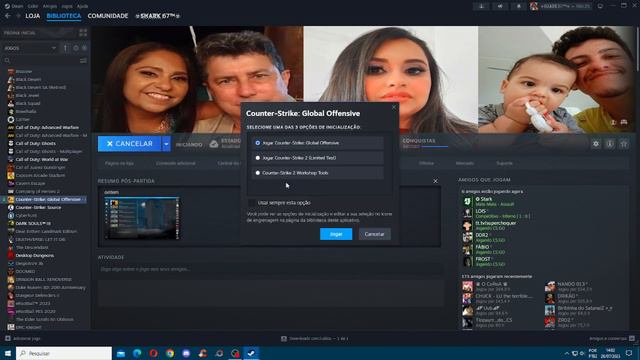Click the blue Jogar button in dialog
This screenshot has height=360, width=640.
tap(336, 234)
